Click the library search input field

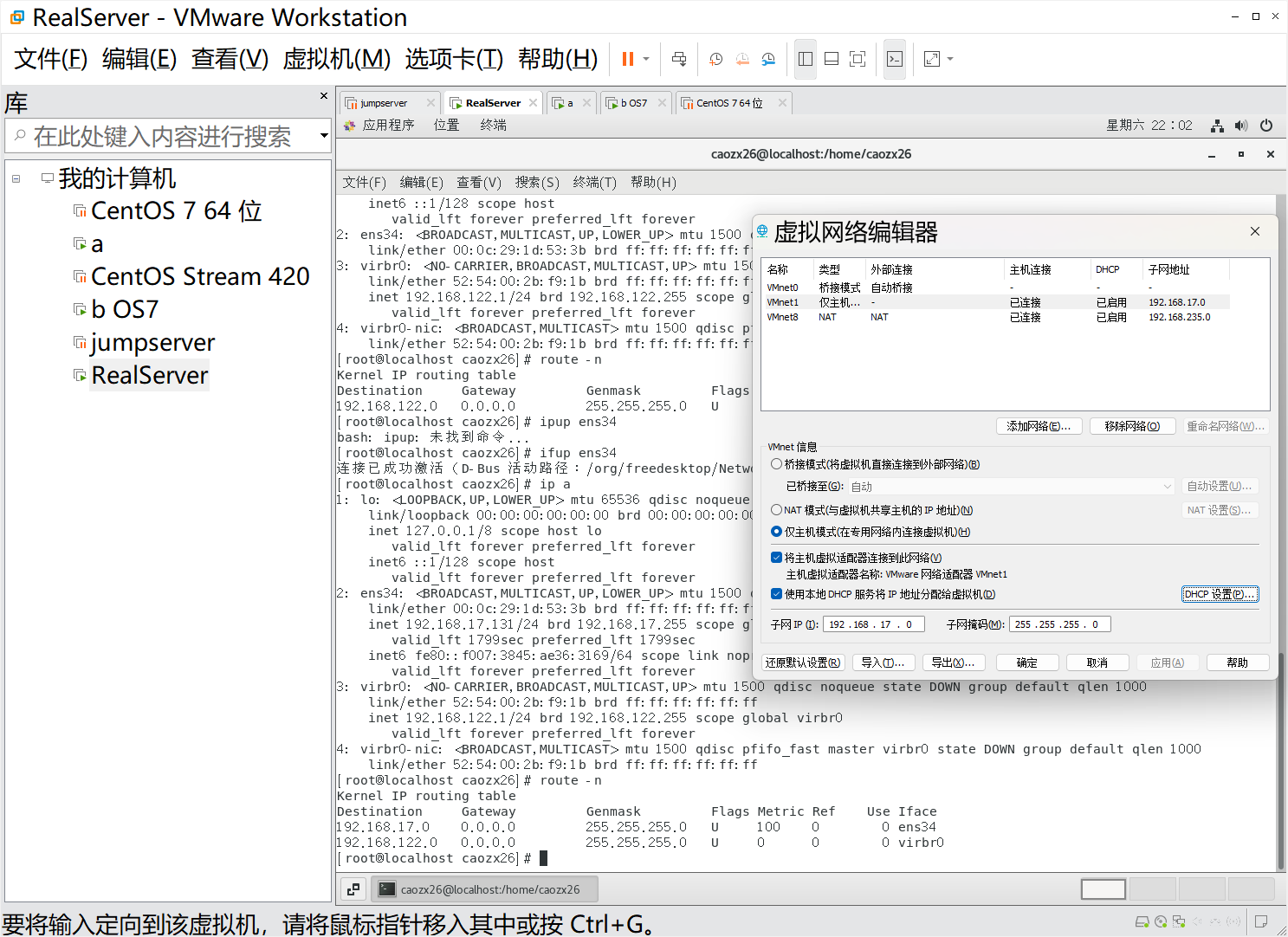pyautogui.click(x=162, y=136)
